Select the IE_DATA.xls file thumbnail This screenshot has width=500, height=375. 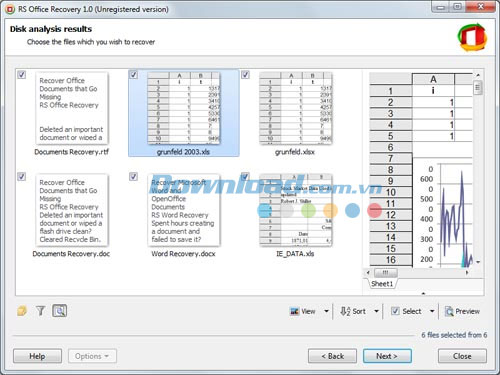(296, 211)
